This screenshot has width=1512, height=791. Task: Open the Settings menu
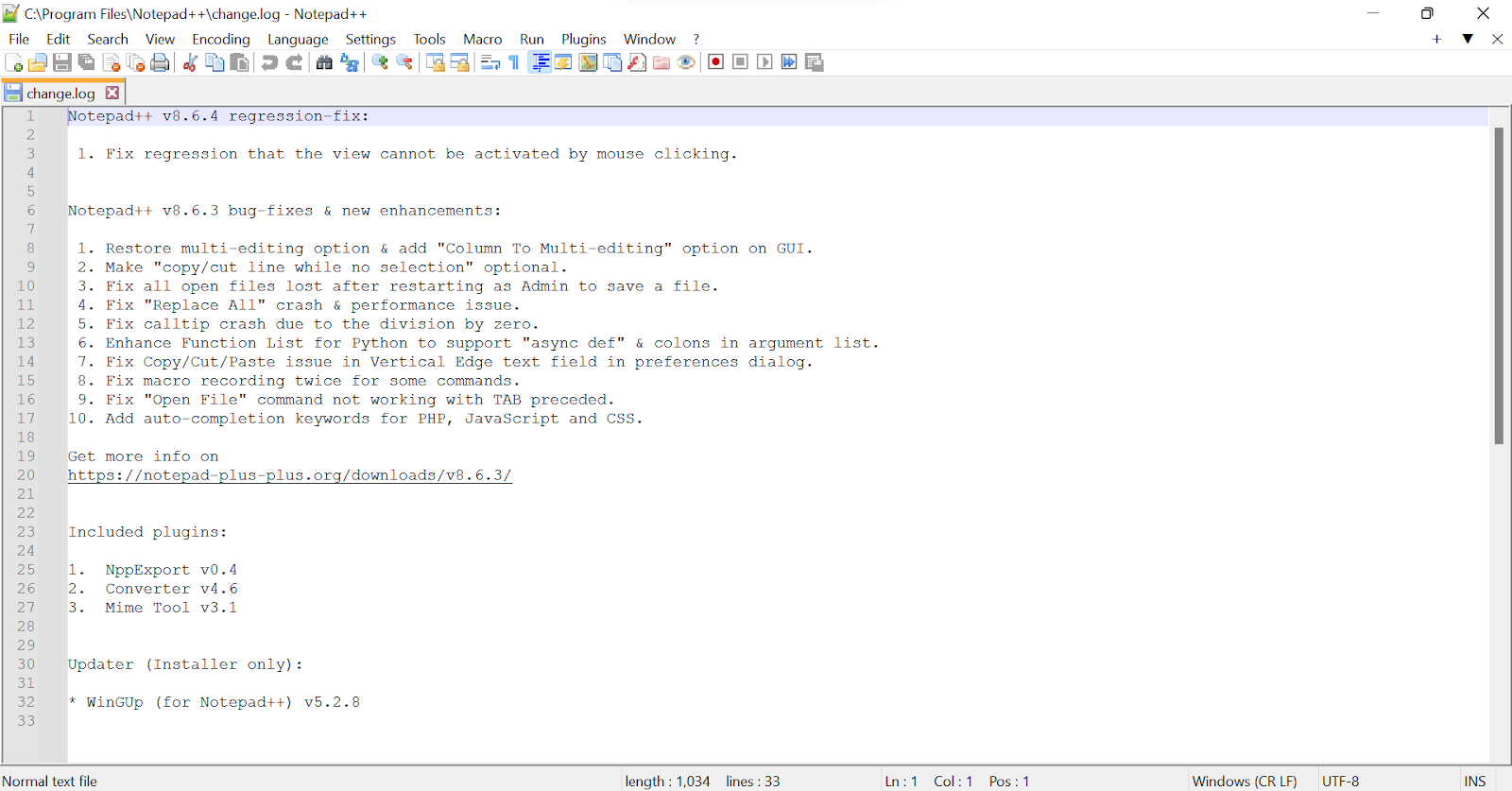tap(370, 39)
